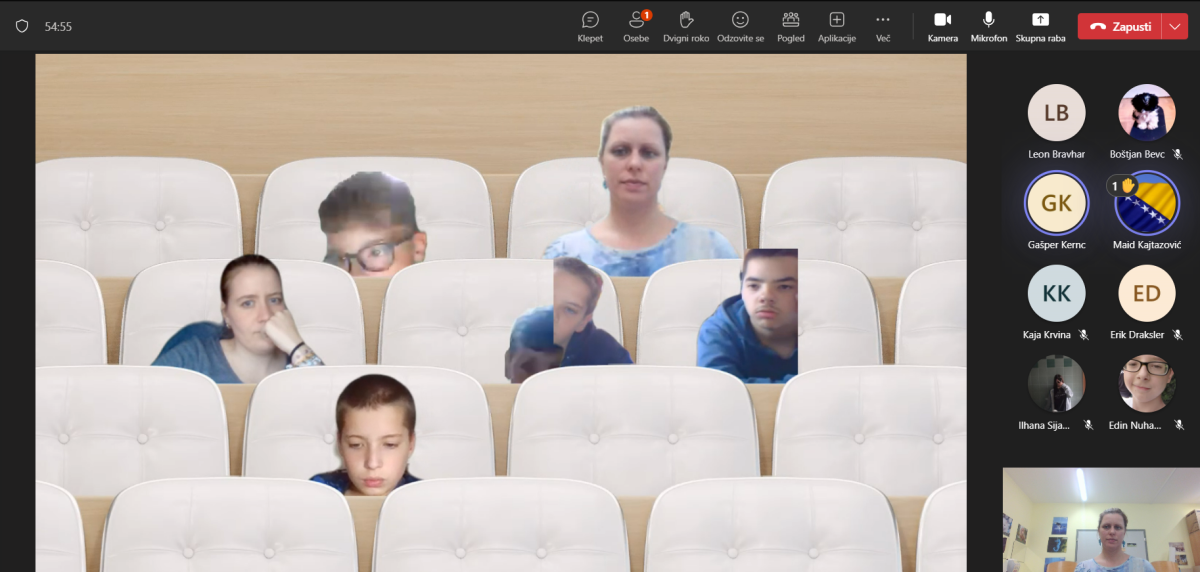The image size is (1200, 572).
Task: Raise hand with Dvigni roko
Action: pyautogui.click(x=686, y=27)
